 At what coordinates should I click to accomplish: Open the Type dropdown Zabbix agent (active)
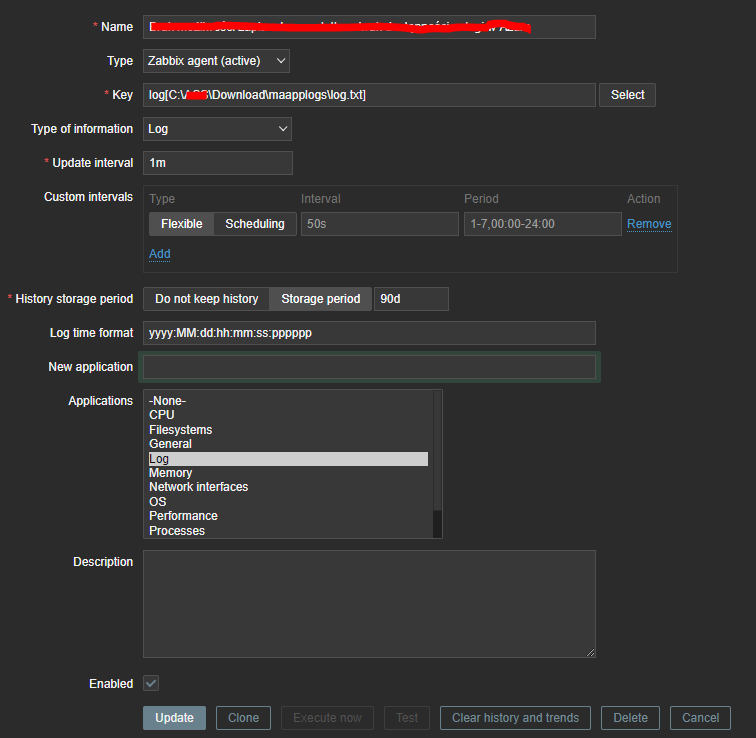point(216,61)
